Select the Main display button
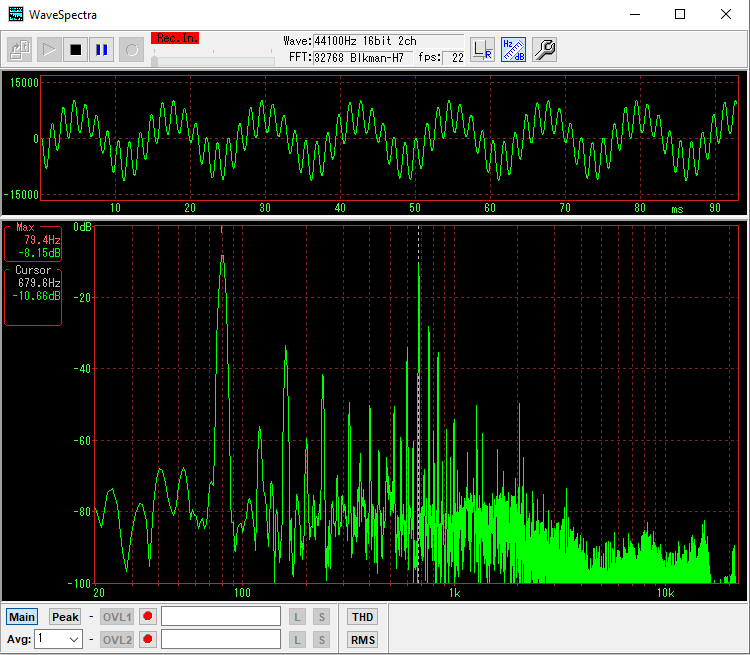750x655 pixels. (x=22, y=617)
